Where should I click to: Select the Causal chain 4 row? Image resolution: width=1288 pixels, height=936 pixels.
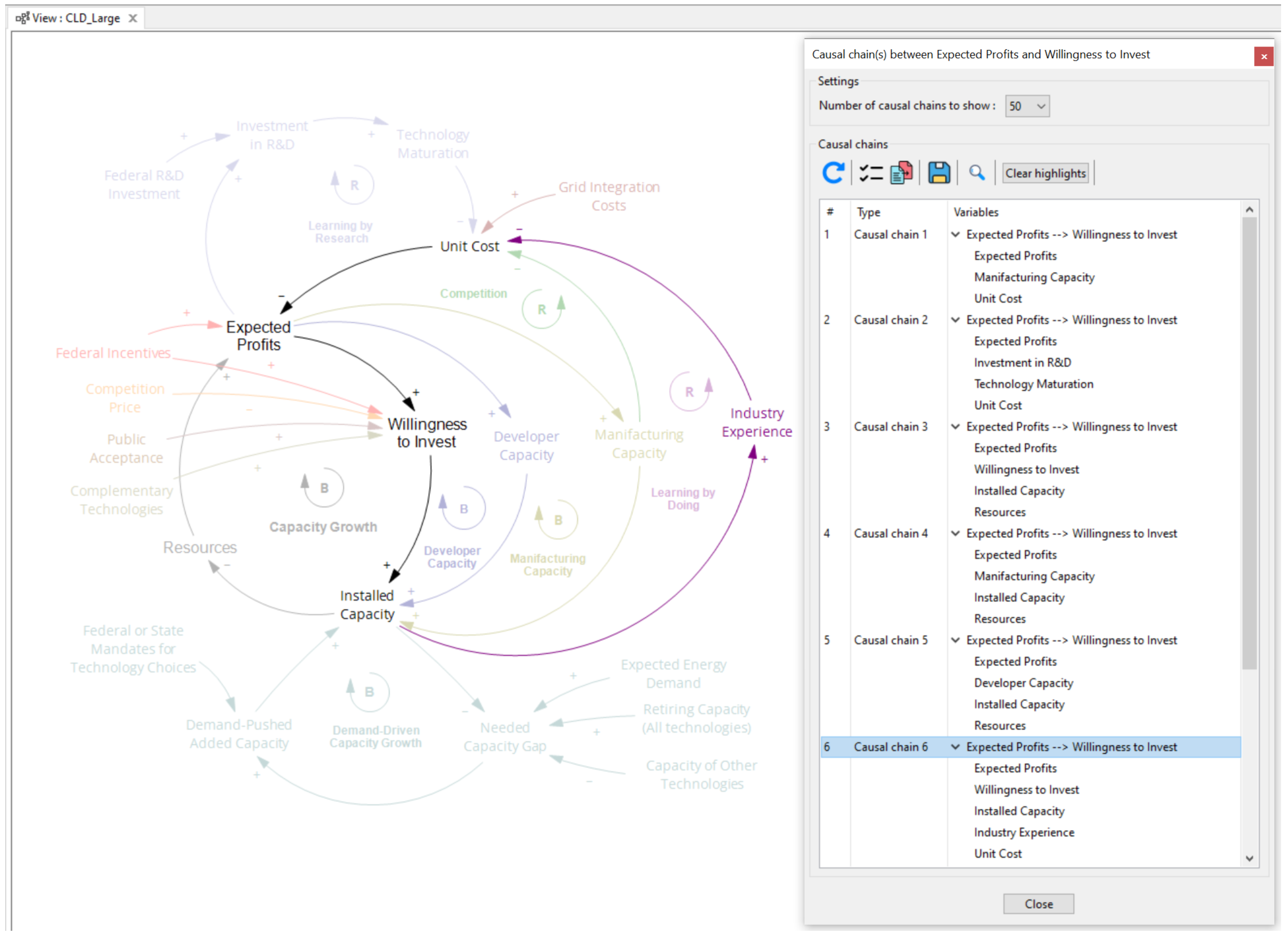click(x=890, y=534)
